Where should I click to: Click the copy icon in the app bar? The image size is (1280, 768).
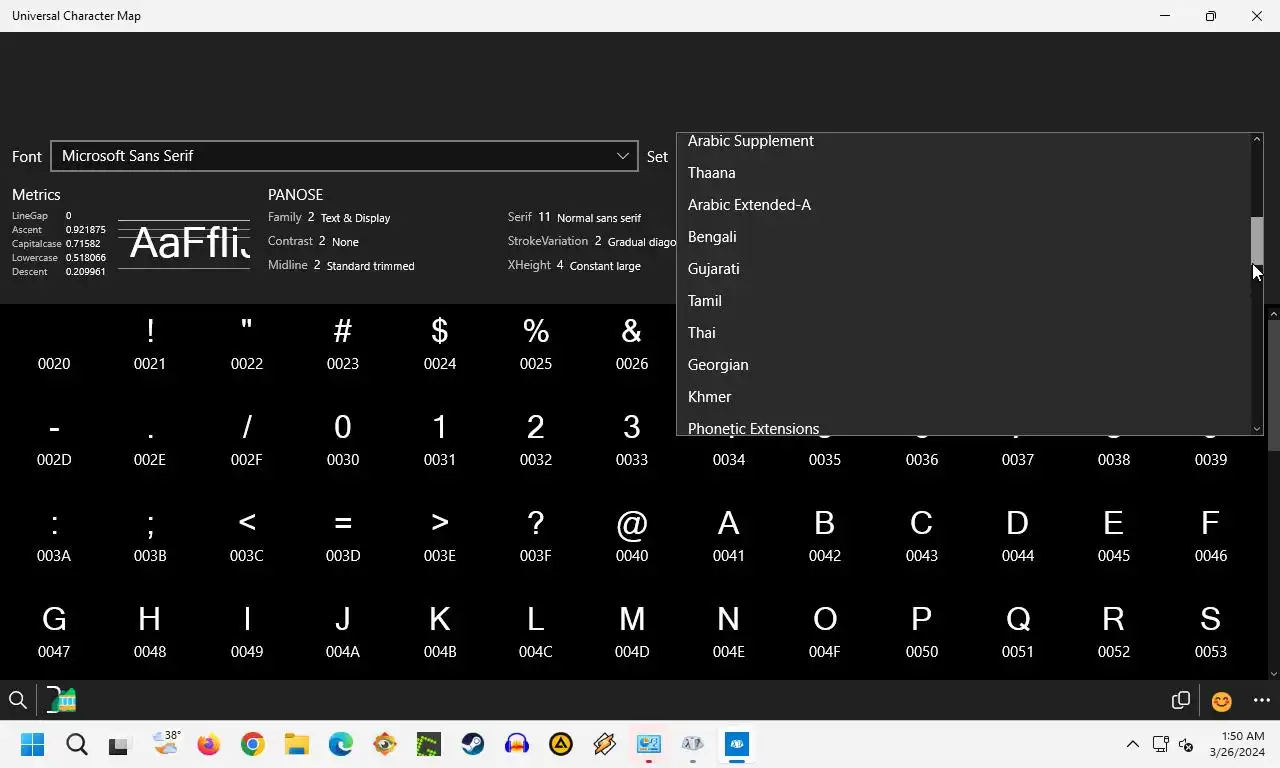coord(1181,700)
